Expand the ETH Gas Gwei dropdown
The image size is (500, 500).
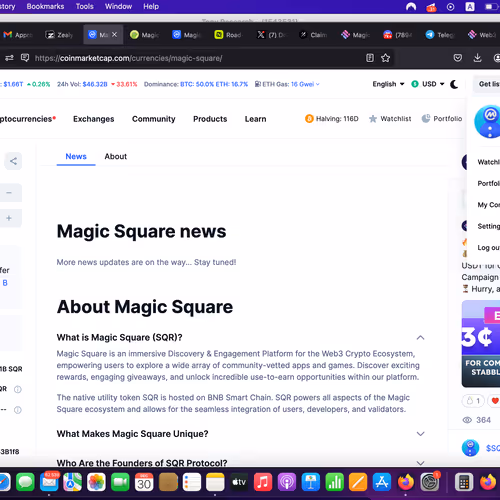click(x=287, y=84)
